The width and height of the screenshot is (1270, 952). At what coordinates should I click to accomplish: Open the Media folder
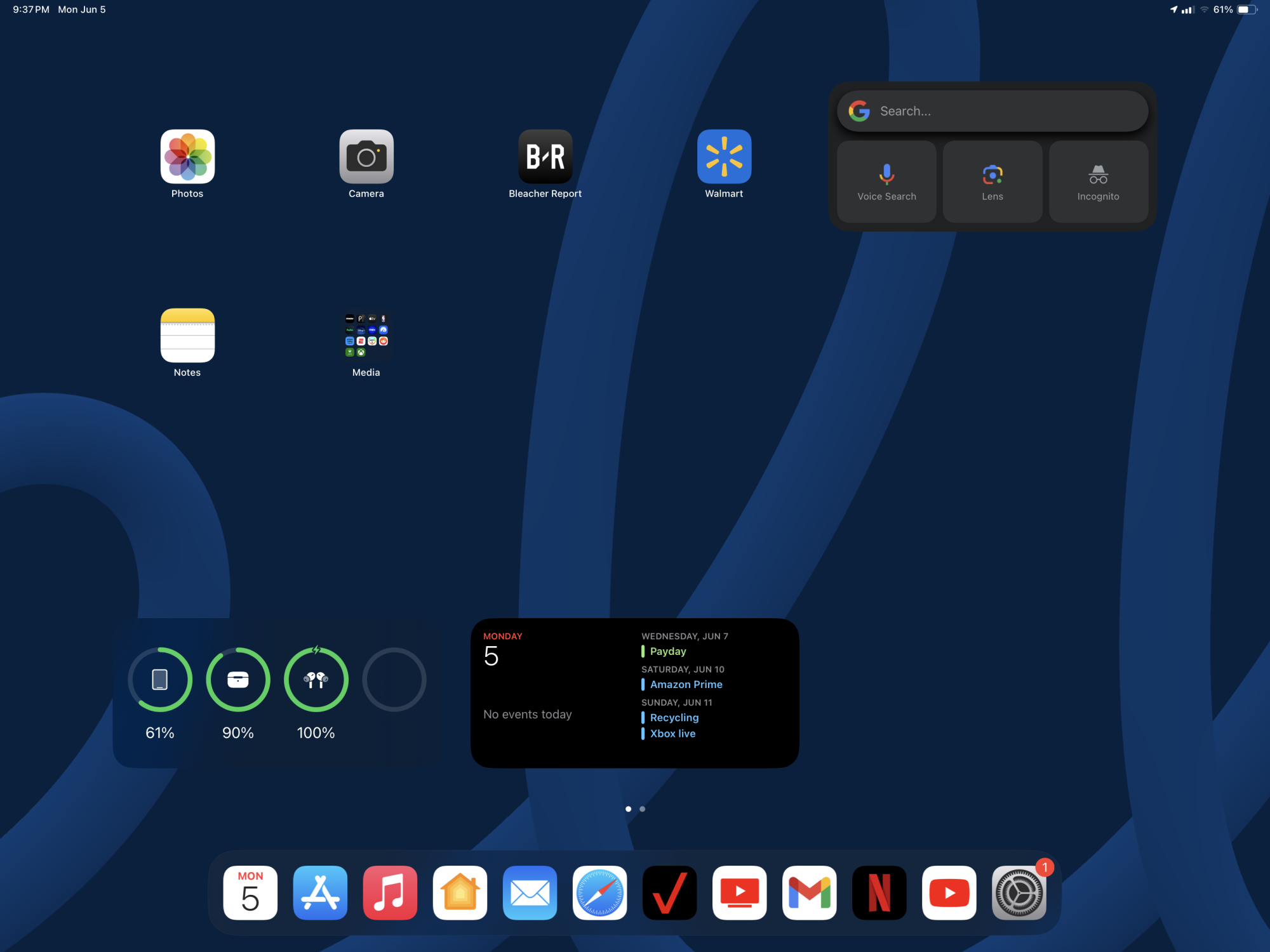(366, 336)
